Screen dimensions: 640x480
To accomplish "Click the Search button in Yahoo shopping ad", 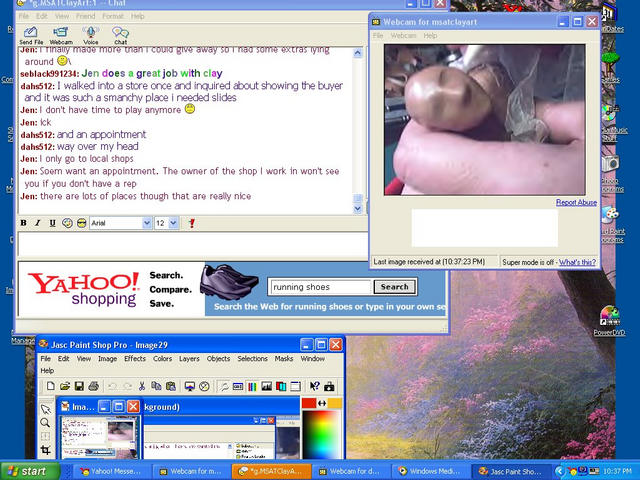I will coord(395,287).
